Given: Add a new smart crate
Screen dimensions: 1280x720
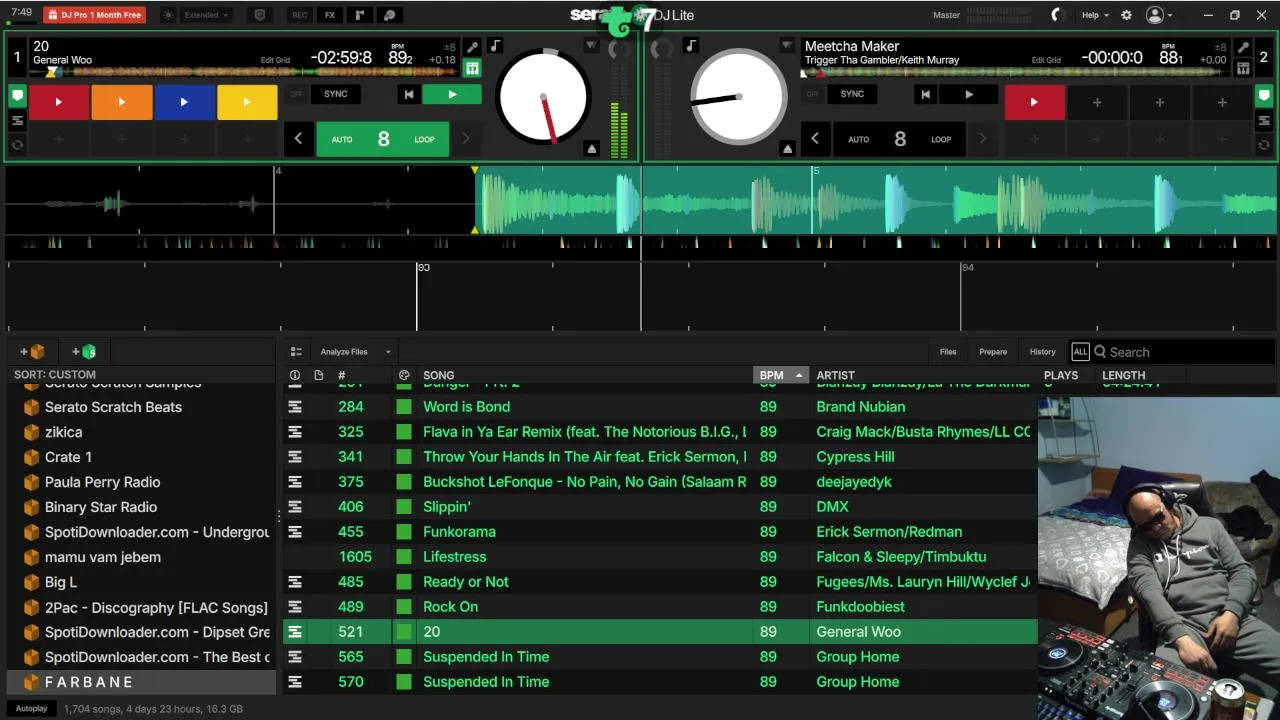Looking at the screenshot, I should (x=84, y=352).
